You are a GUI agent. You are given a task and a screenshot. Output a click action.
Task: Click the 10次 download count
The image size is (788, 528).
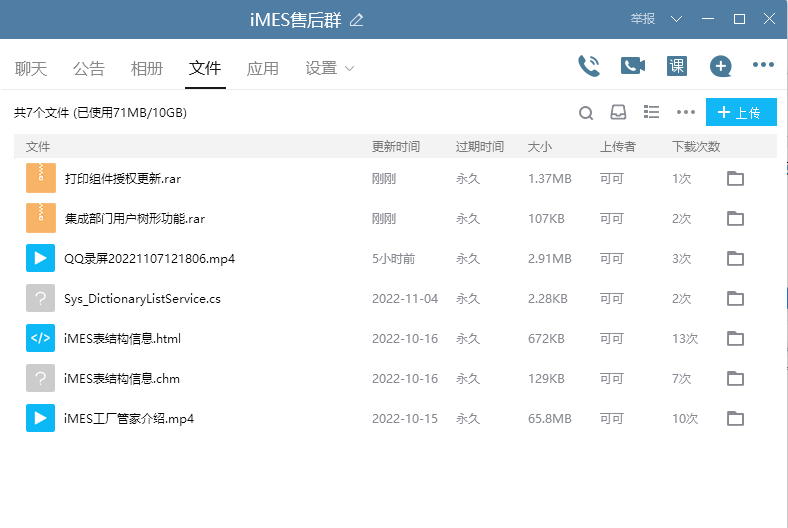tap(685, 418)
